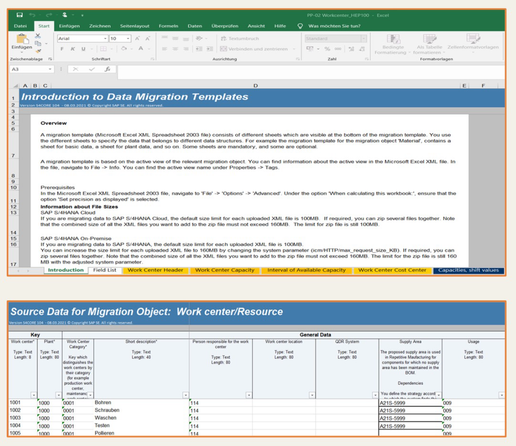Click the decrease font size icon

[x=148, y=39]
